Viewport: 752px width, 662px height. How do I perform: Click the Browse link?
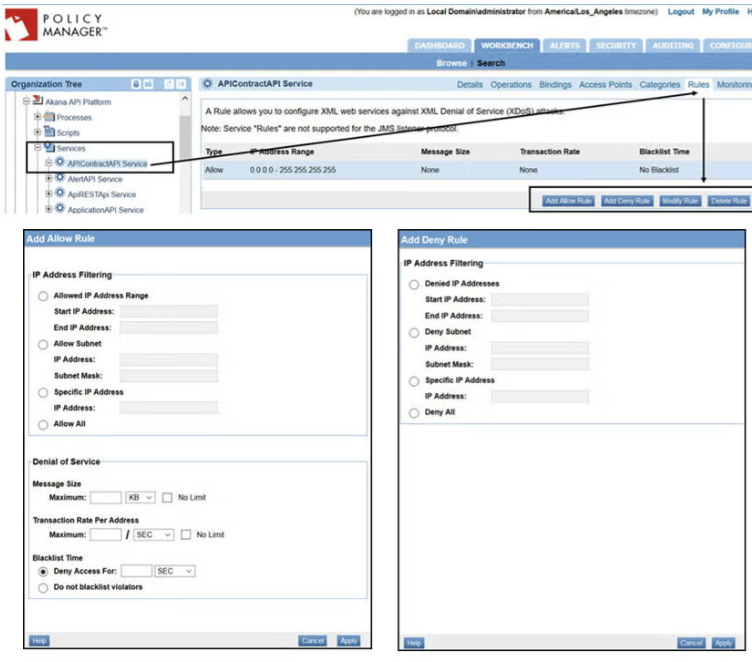451,63
